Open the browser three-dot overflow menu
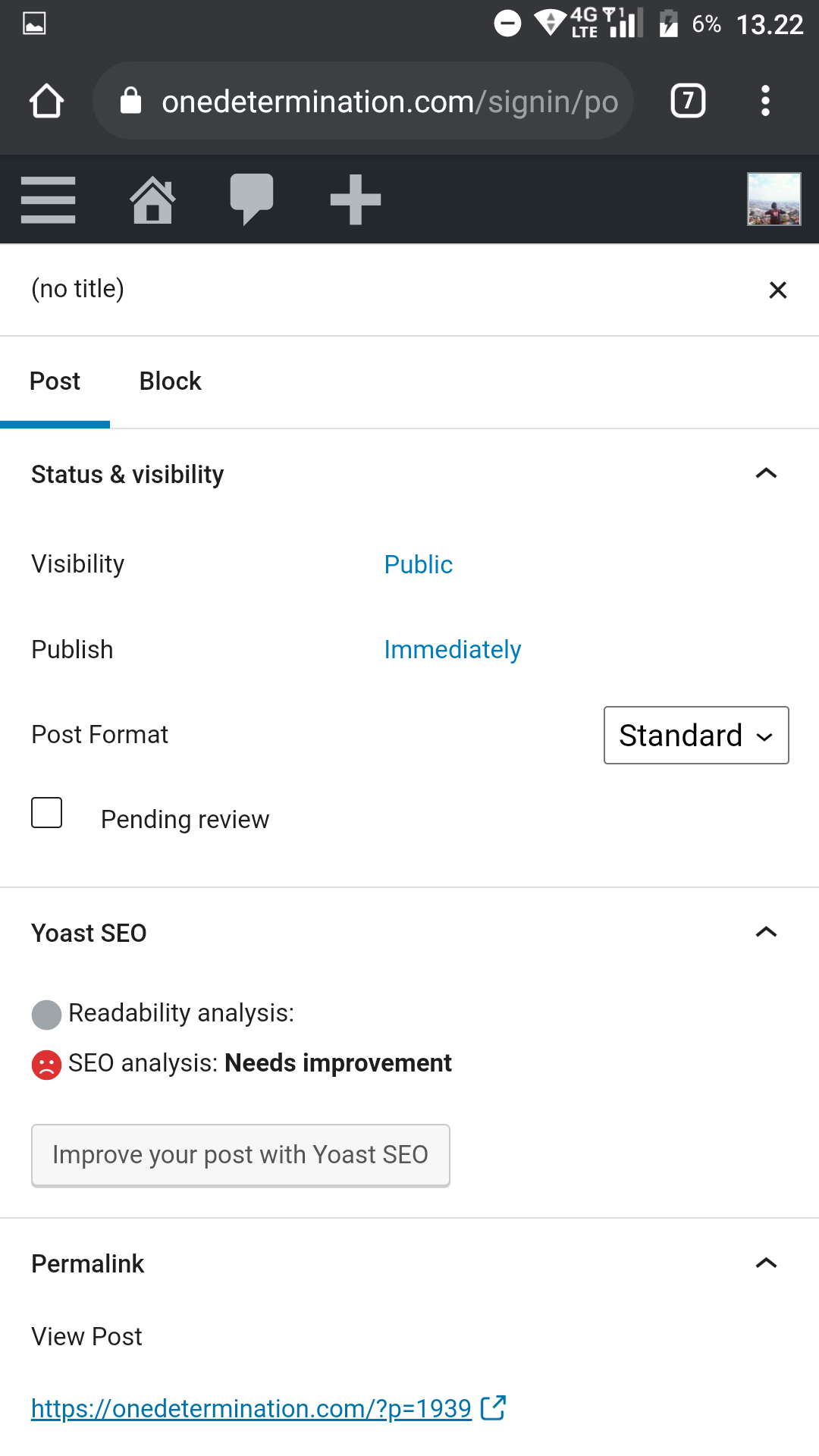Screen dimensions: 819x1456 coord(765,101)
